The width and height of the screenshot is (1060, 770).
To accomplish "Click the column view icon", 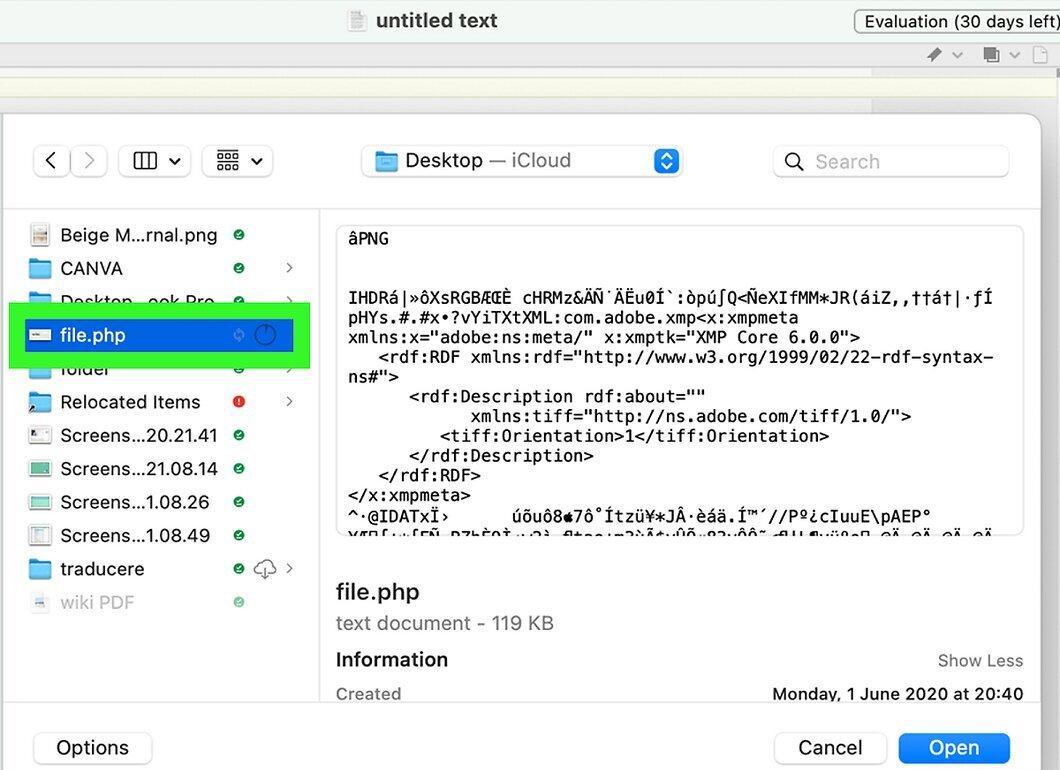I will (x=145, y=161).
